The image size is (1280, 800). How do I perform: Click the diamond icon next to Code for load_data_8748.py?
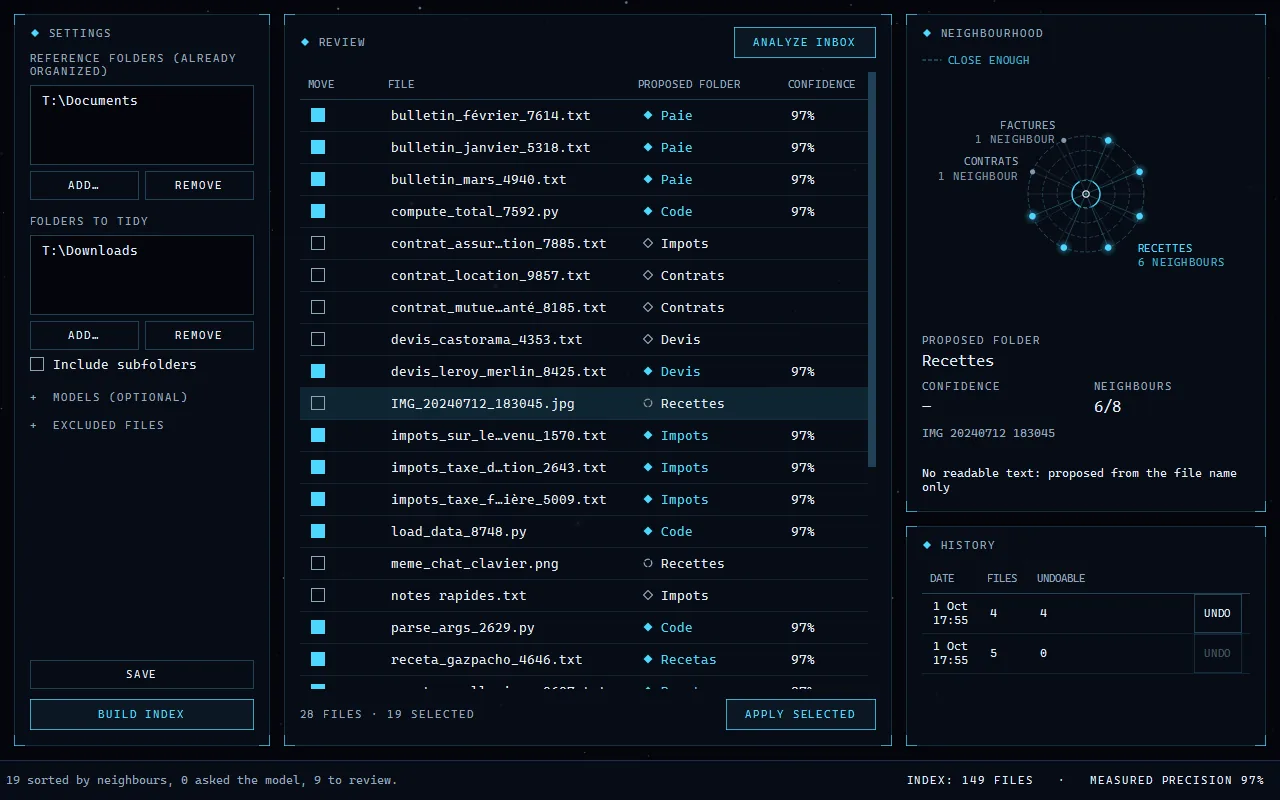click(648, 531)
